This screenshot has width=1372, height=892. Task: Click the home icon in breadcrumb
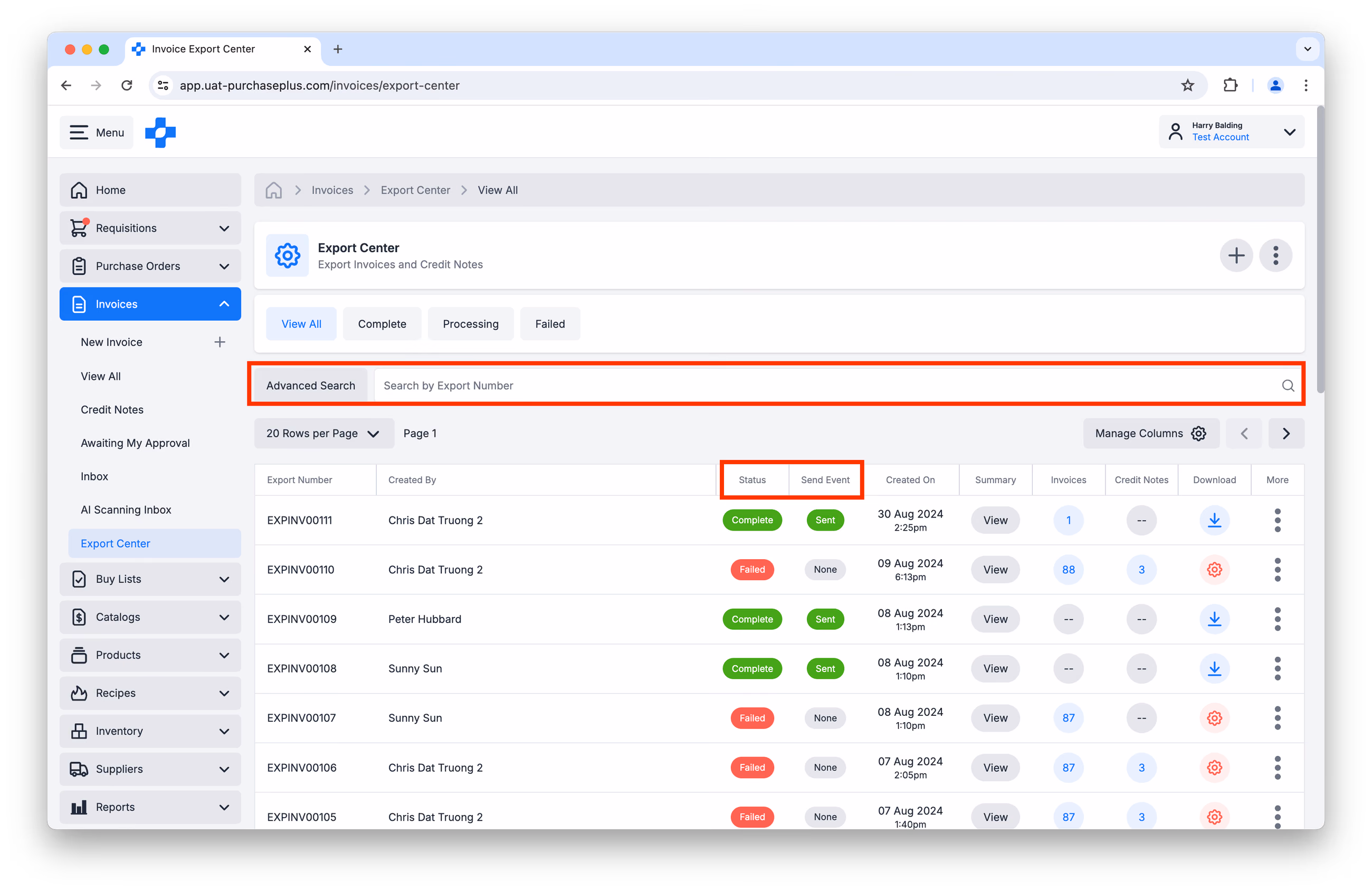pos(273,190)
